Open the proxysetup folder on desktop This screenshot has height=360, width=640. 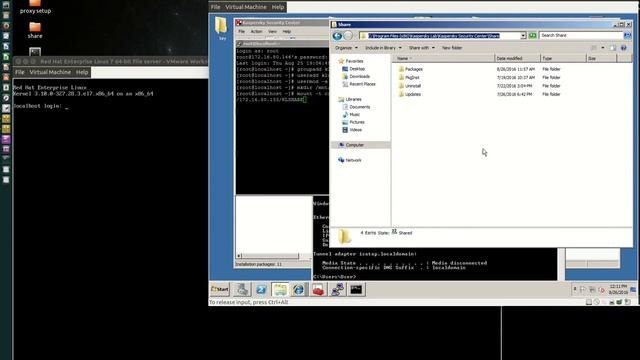click(x=35, y=7)
